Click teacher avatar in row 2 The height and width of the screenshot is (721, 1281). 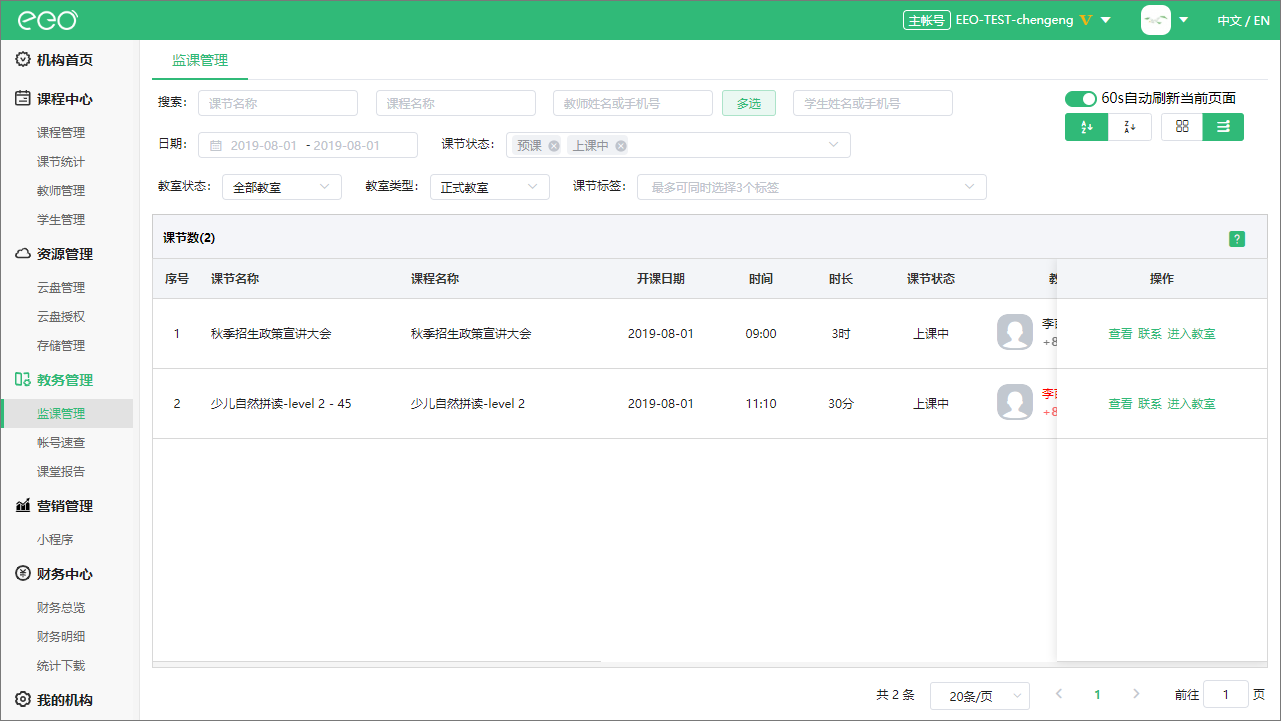coord(1015,402)
